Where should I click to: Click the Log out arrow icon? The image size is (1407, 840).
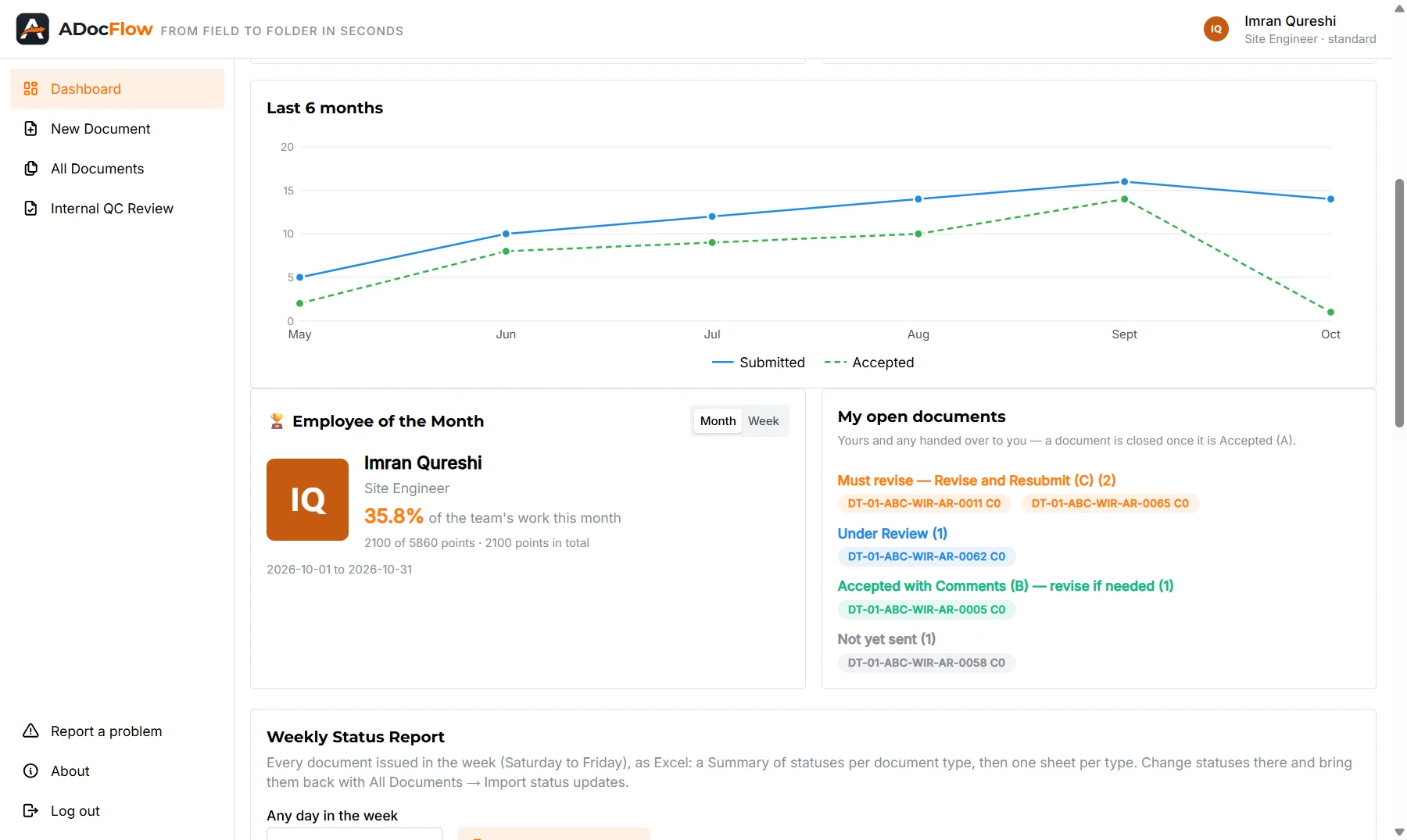pyautogui.click(x=30, y=810)
